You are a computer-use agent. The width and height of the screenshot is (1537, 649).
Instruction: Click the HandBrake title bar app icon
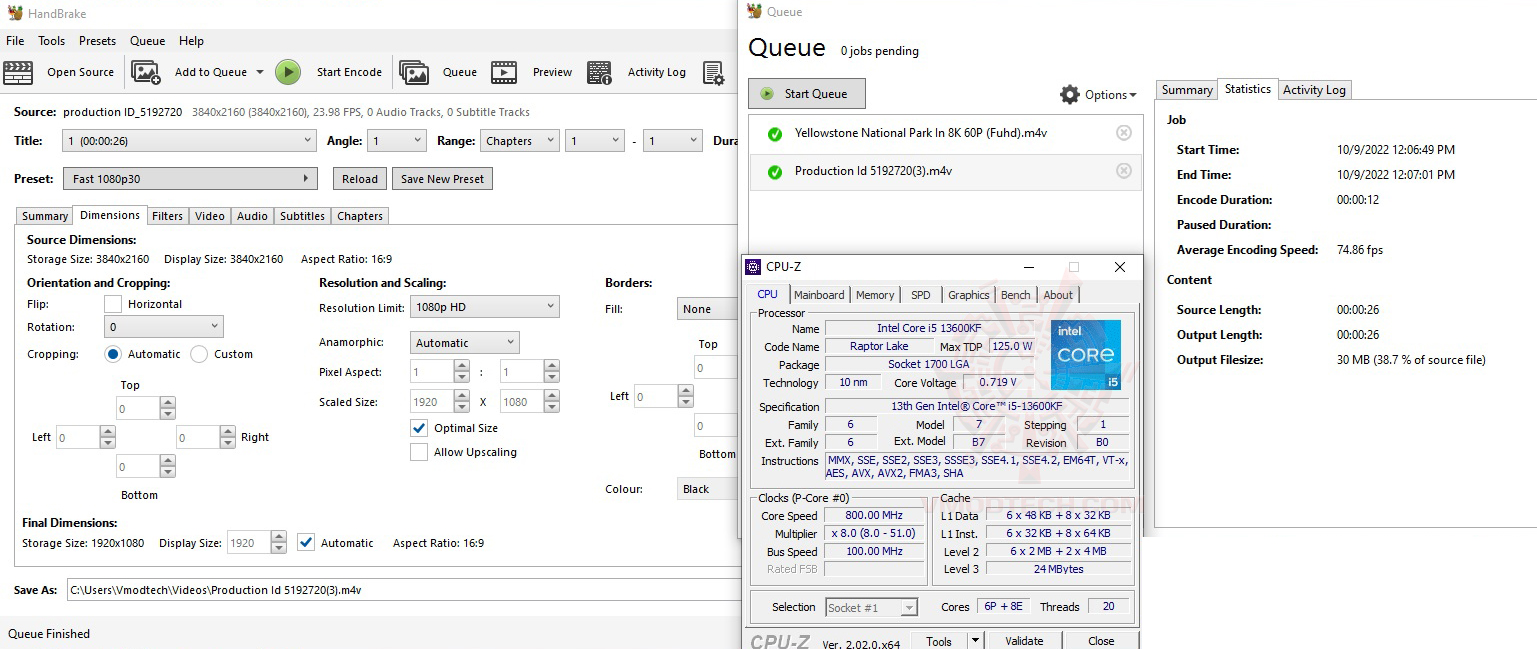(x=15, y=13)
